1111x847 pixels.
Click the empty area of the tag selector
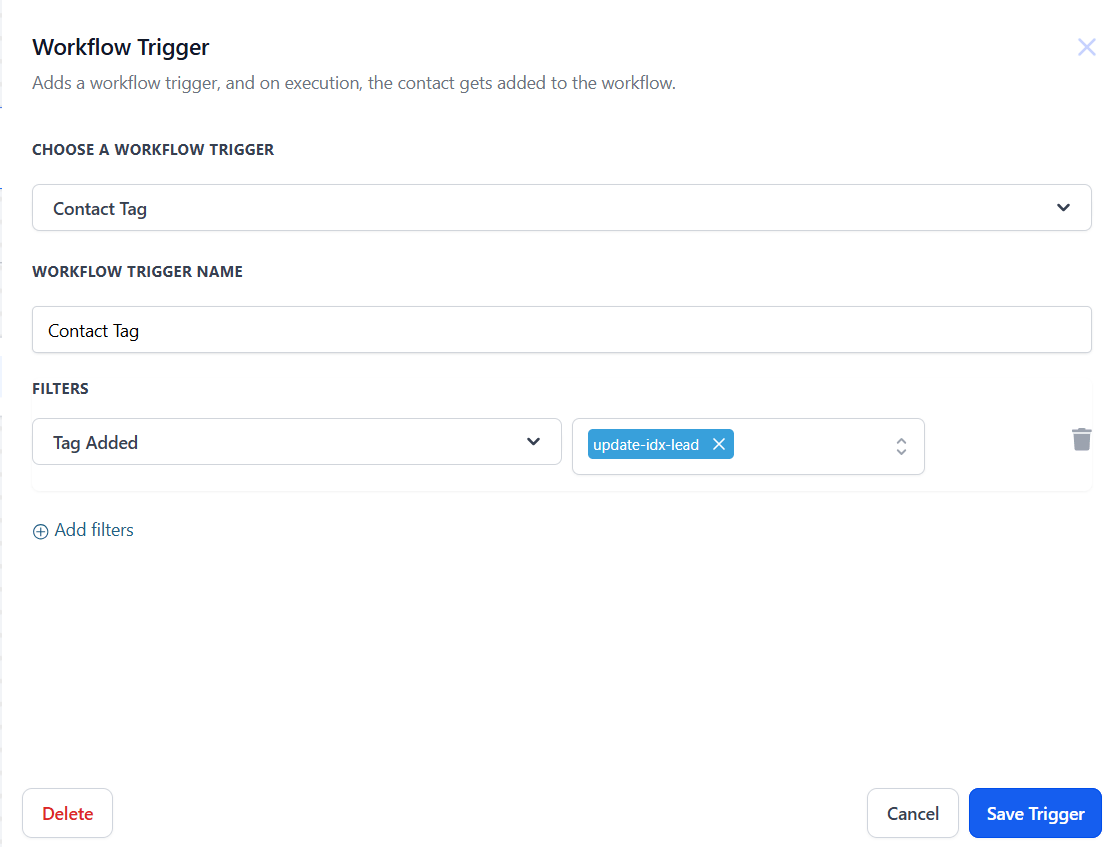tap(810, 446)
